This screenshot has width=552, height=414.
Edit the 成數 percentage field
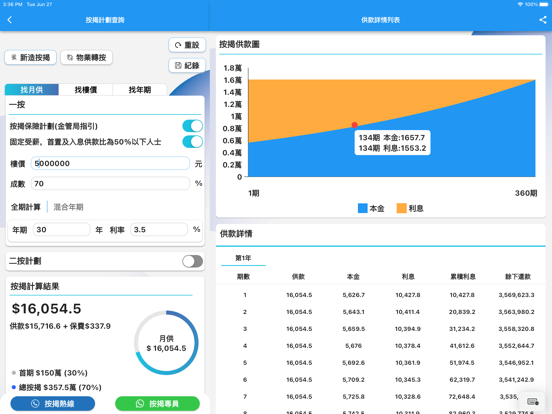click(x=110, y=183)
